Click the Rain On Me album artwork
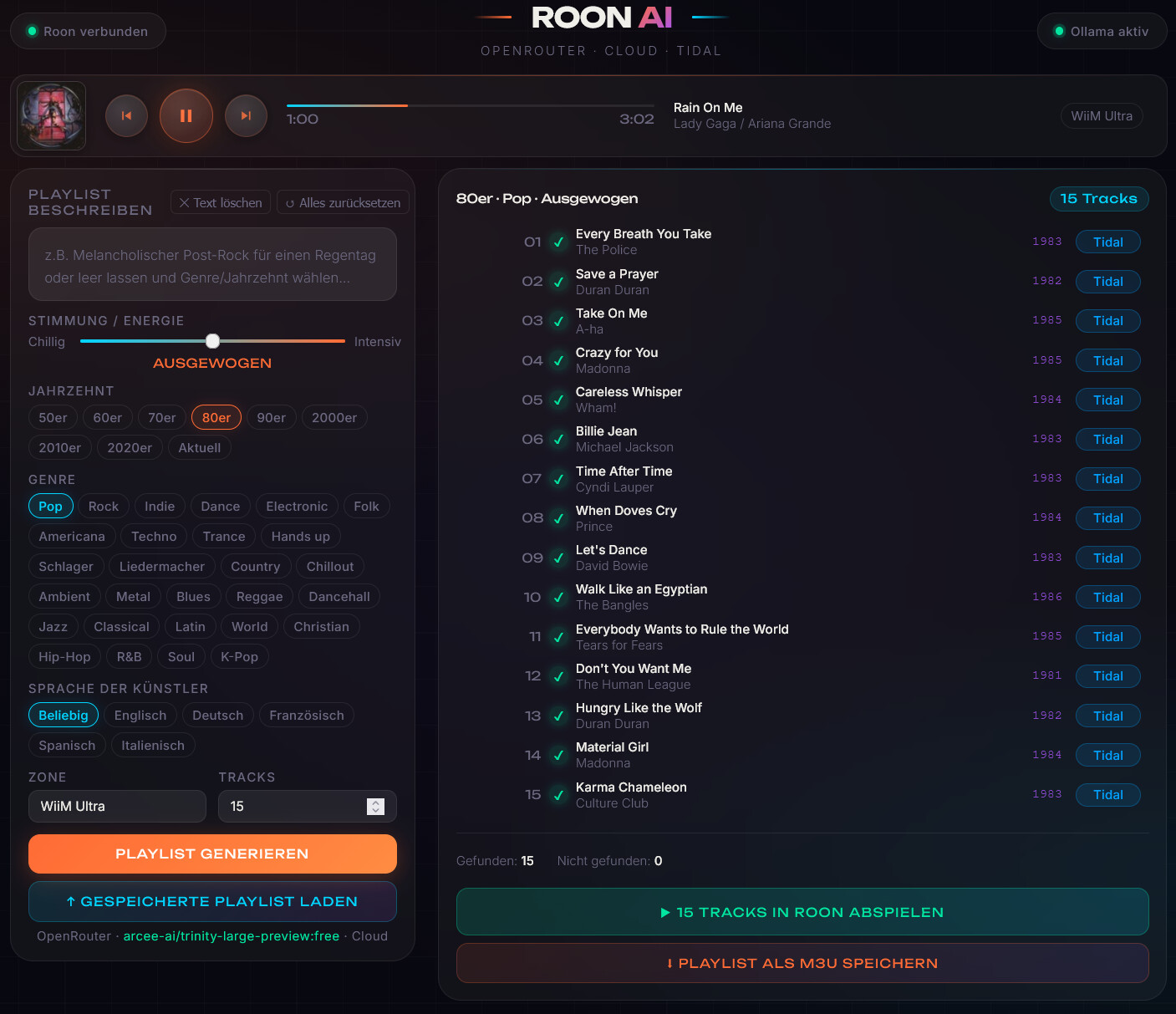1176x1014 pixels. [52, 116]
